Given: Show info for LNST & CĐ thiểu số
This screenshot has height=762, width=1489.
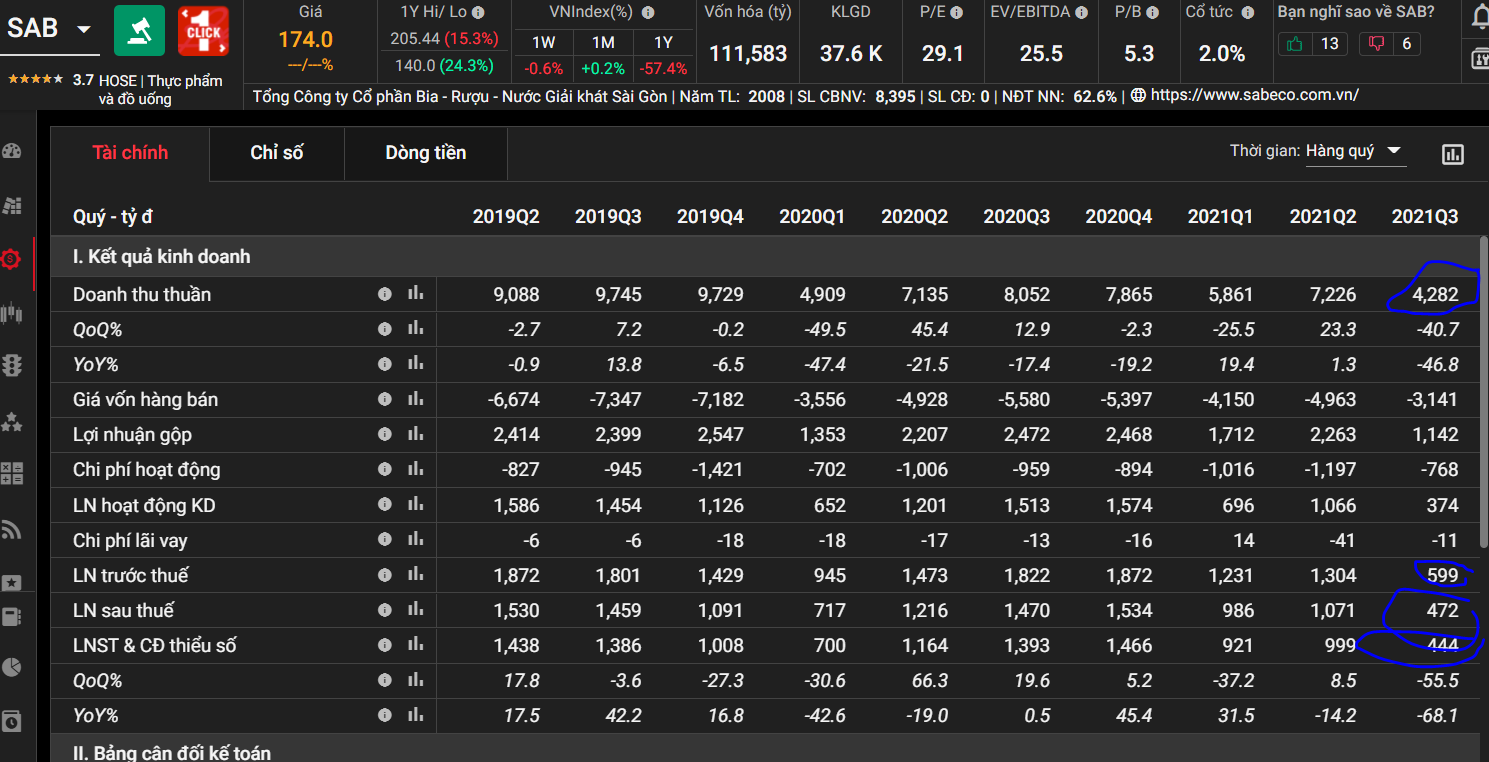Looking at the screenshot, I should [385, 645].
